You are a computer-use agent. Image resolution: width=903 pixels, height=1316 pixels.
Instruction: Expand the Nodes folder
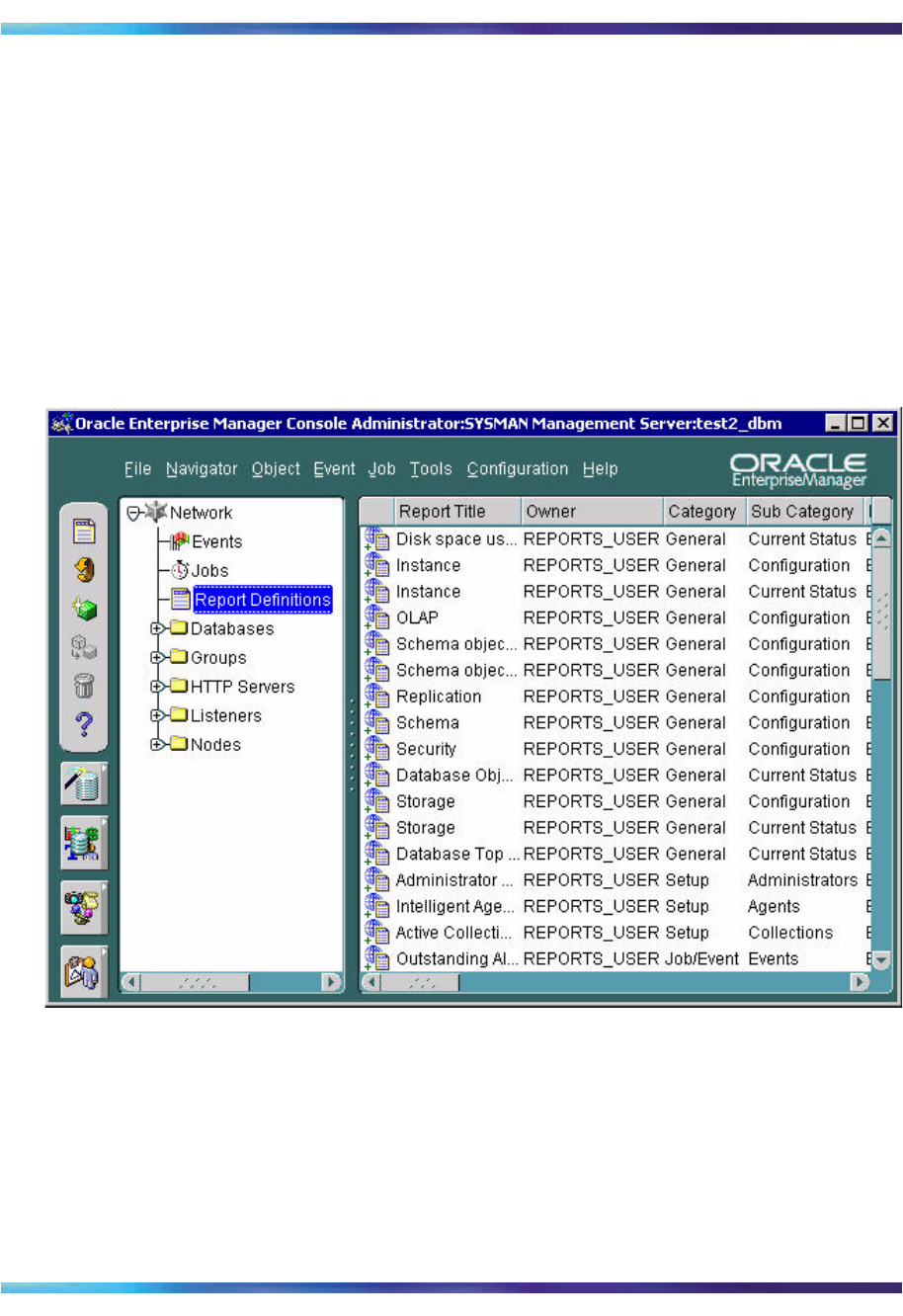pos(157,744)
